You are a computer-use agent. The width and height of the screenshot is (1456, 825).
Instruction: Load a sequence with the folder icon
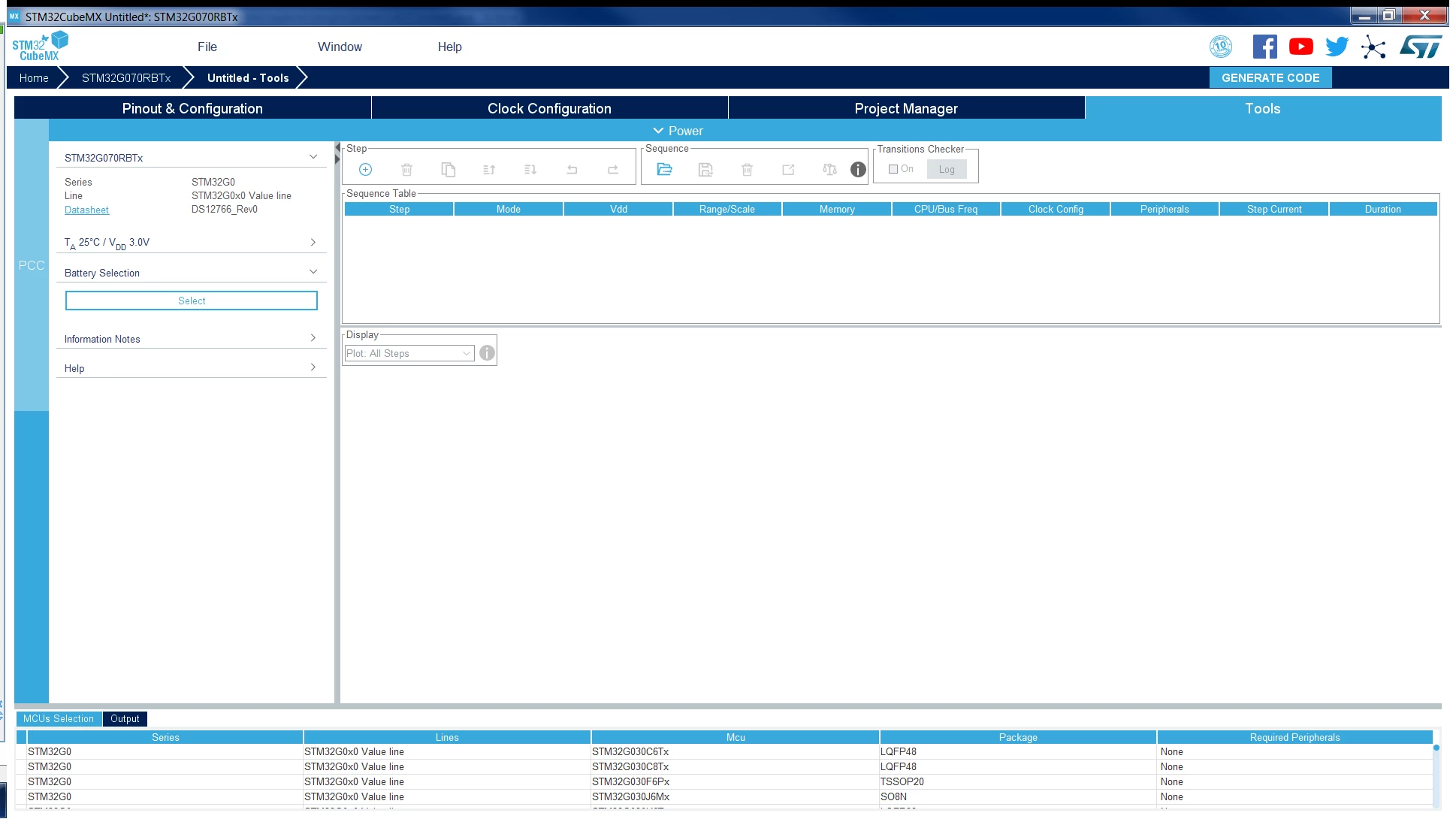pyautogui.click(x=664, y=170)
